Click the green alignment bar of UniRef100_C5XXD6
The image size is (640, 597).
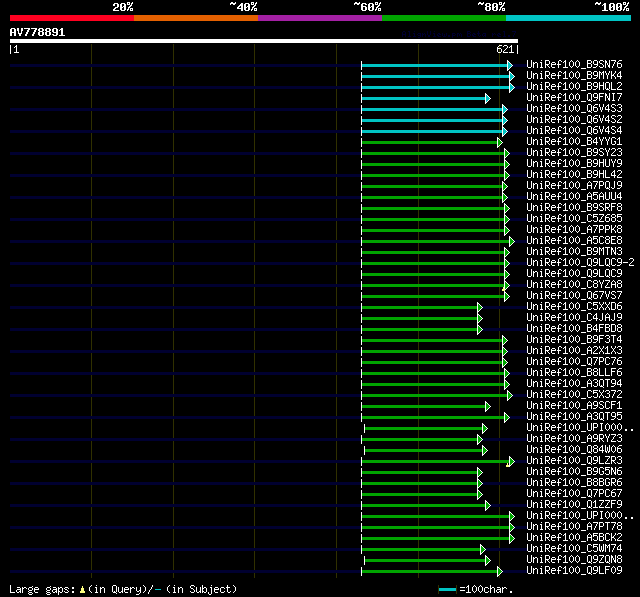(x=422, y=308)
